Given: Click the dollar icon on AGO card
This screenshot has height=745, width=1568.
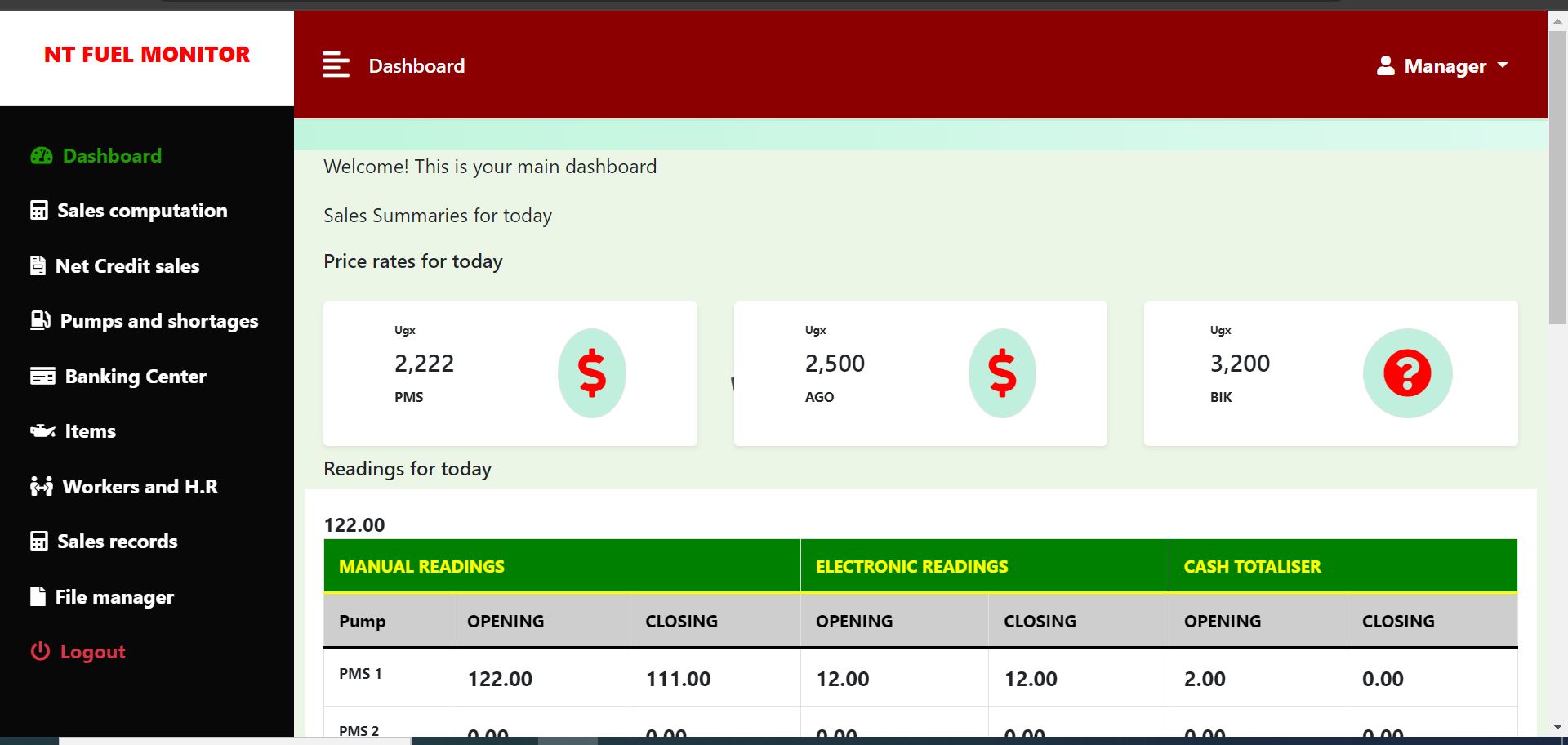Looking at the screenshot, I should click(1002, 373).
